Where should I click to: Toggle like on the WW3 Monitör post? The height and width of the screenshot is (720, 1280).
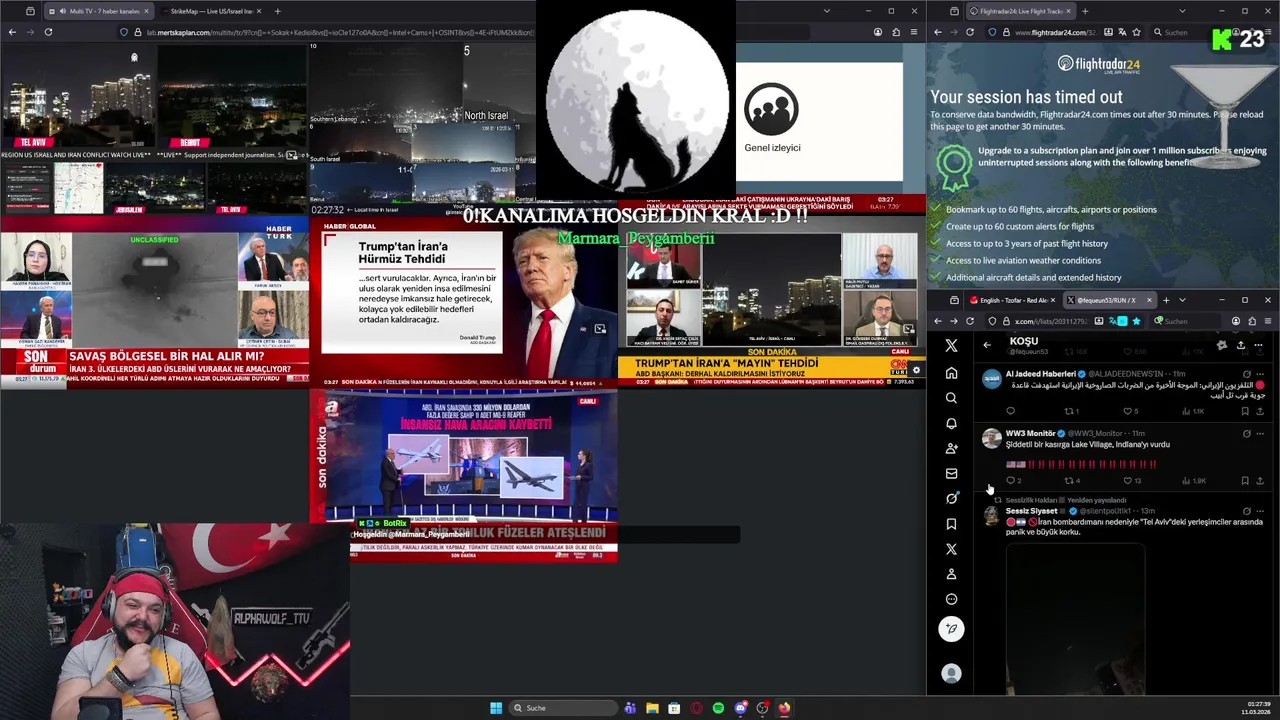click(1127, 481)
